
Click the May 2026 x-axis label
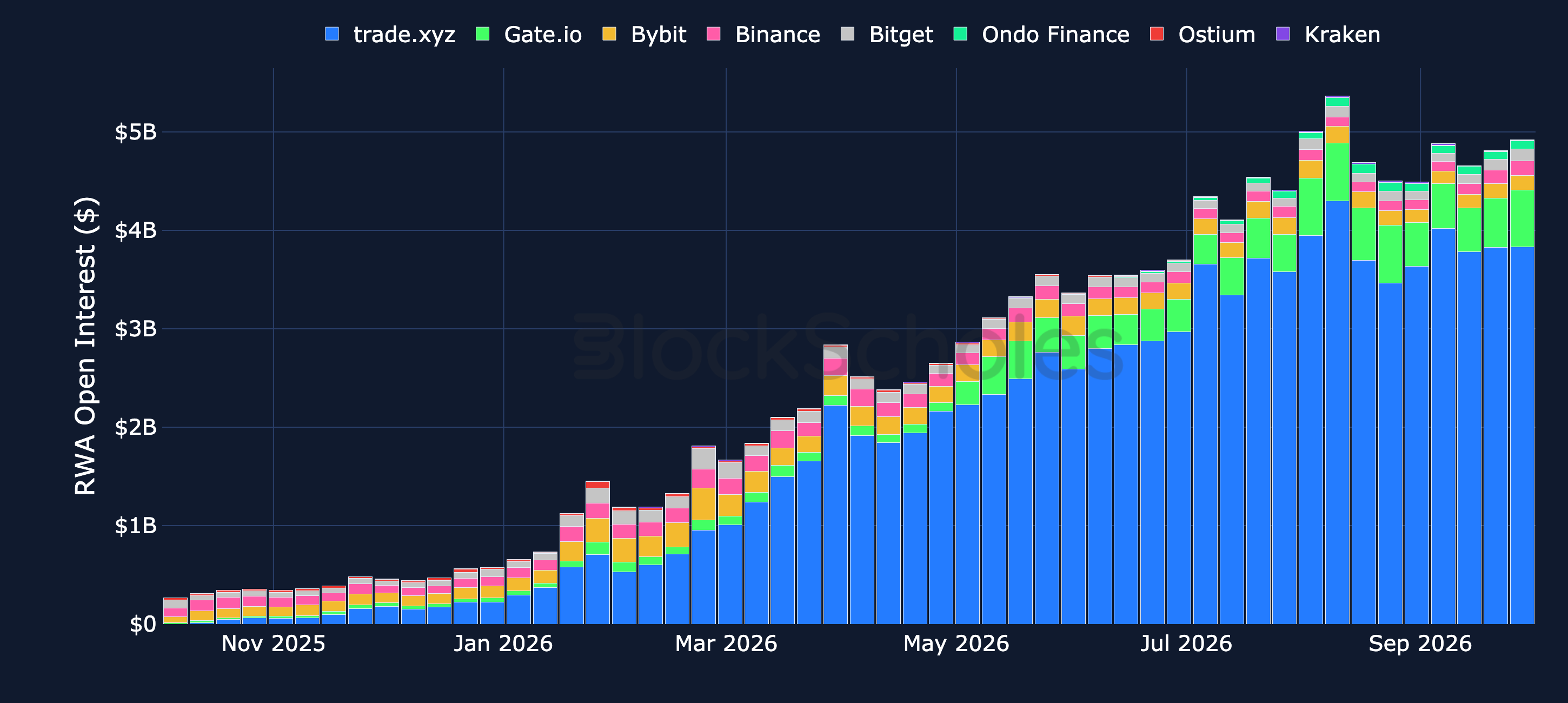coord(956,644)
